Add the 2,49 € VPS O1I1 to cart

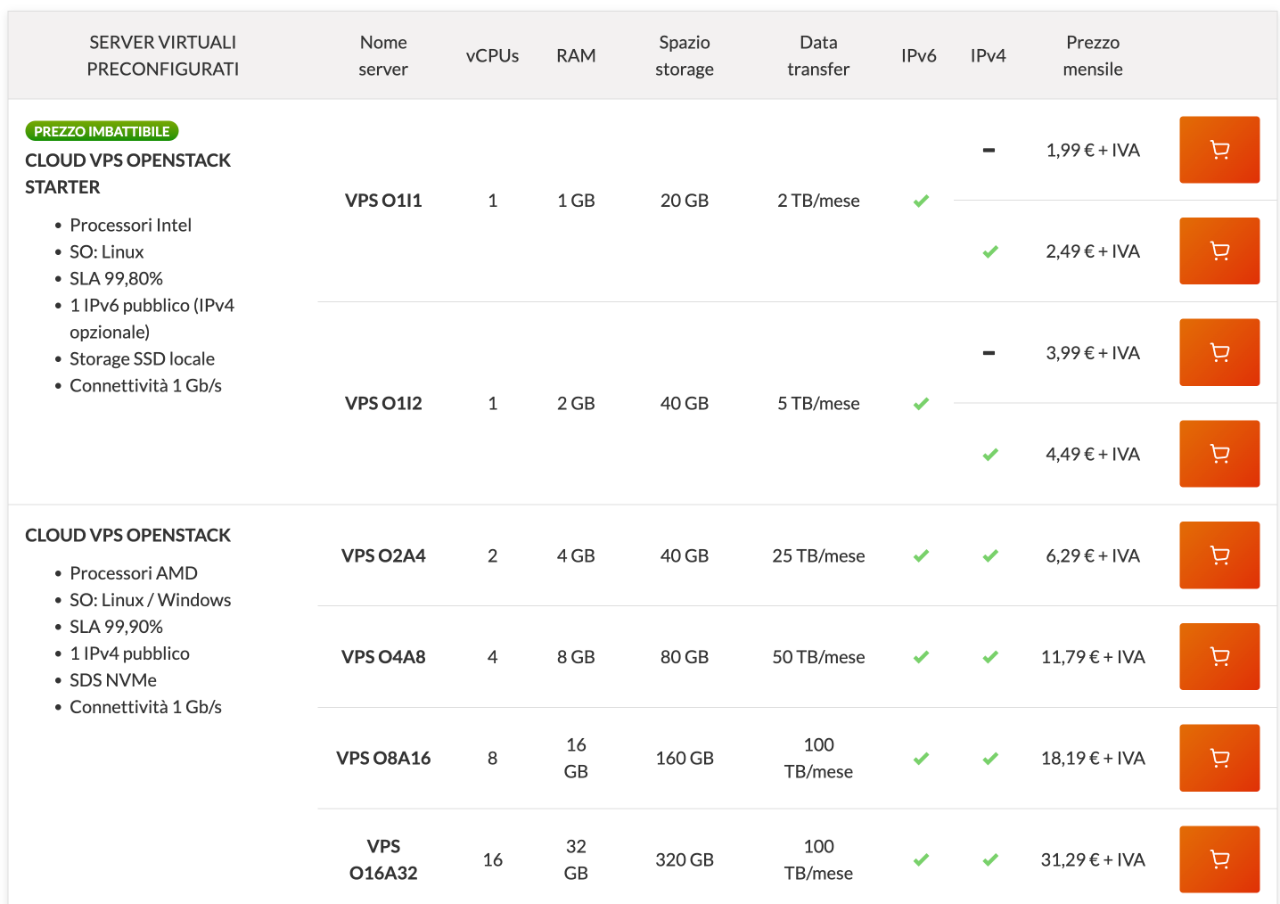click(x=1219, y=251)
